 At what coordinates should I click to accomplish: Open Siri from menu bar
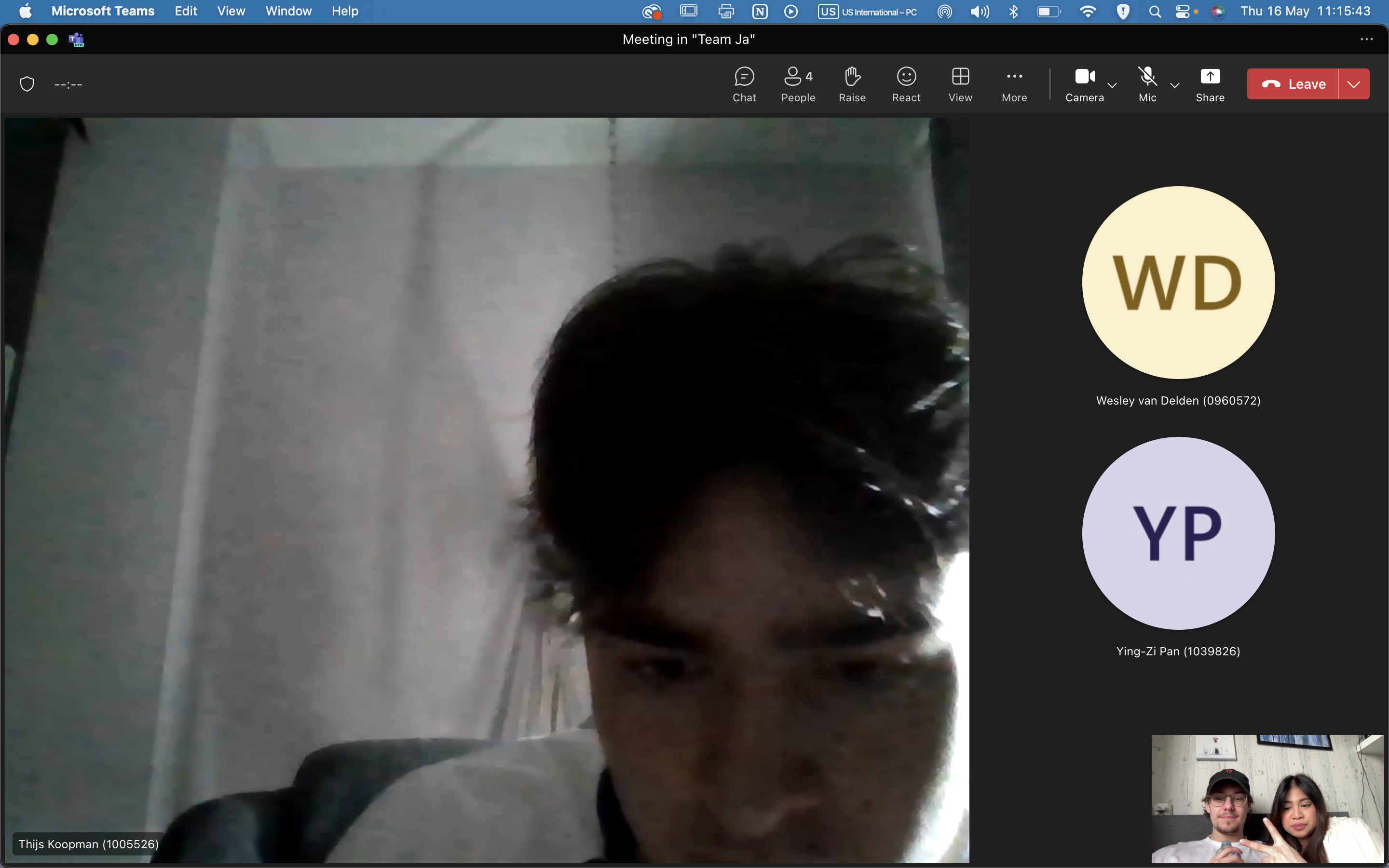click(1218, 12)
